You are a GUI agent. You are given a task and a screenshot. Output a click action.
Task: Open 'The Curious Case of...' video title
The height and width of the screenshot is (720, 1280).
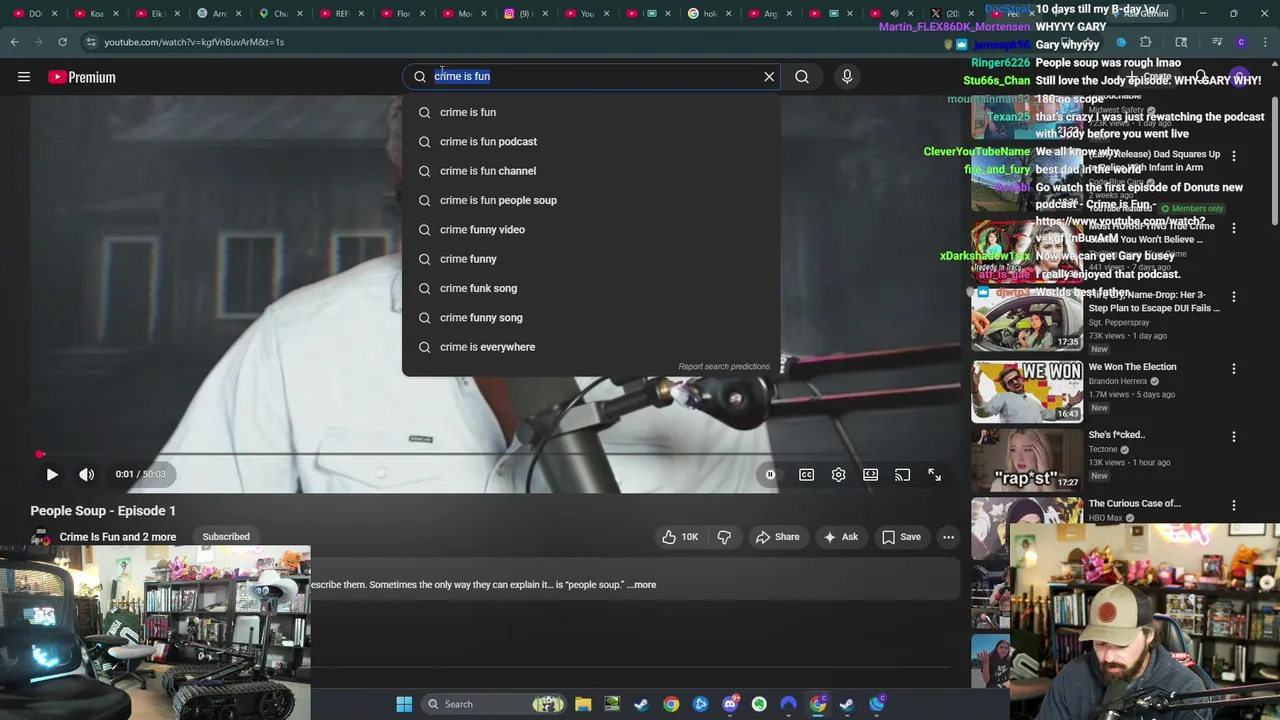point(1135,504)
